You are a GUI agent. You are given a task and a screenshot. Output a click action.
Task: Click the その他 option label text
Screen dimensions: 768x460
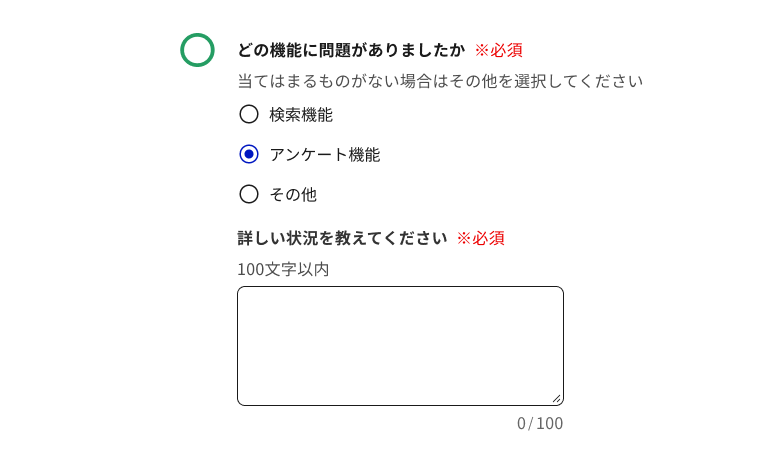coord(292,194)
